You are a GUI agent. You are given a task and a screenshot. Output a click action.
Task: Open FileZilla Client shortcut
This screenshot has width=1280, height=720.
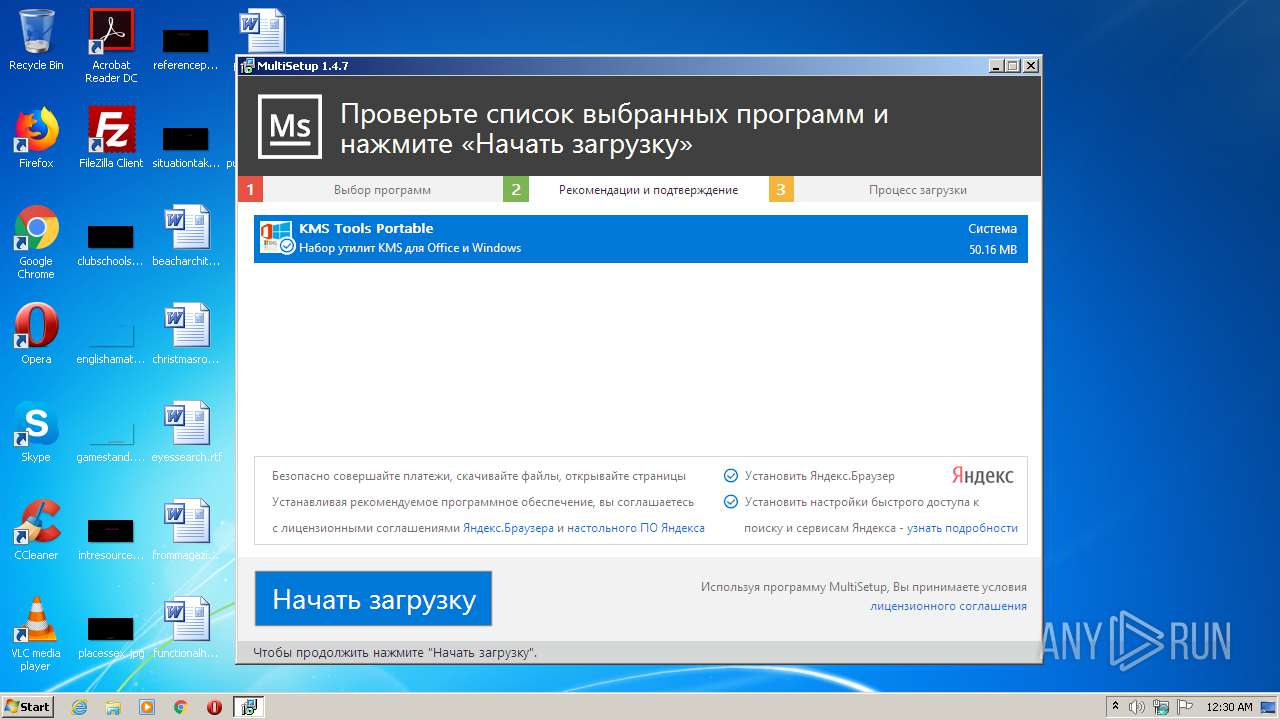pos(111,138)
